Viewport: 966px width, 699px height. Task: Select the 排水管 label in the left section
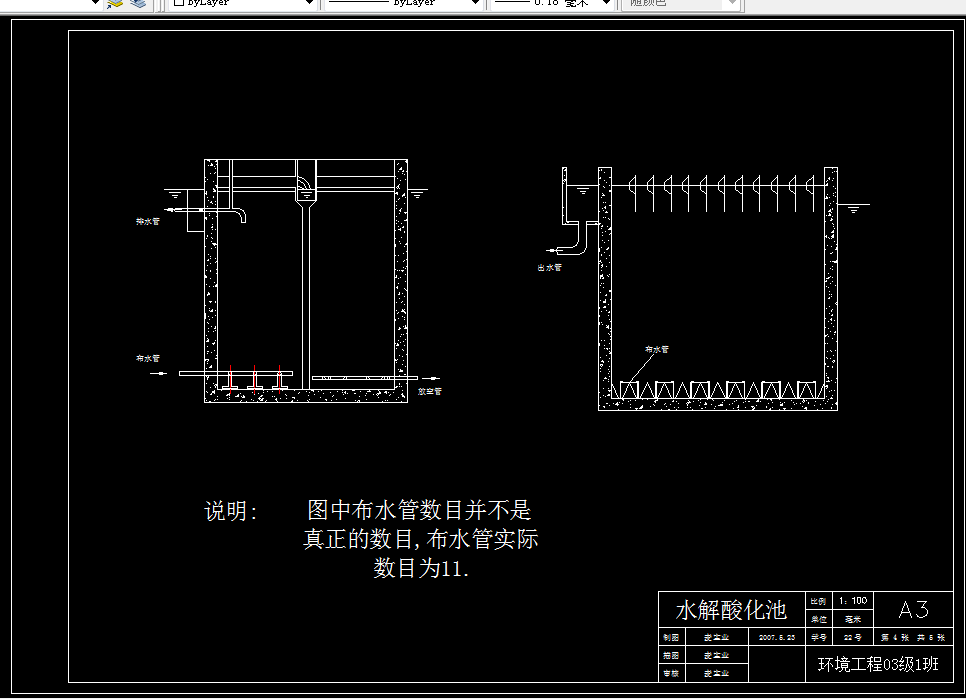click(x=148, y=221)
